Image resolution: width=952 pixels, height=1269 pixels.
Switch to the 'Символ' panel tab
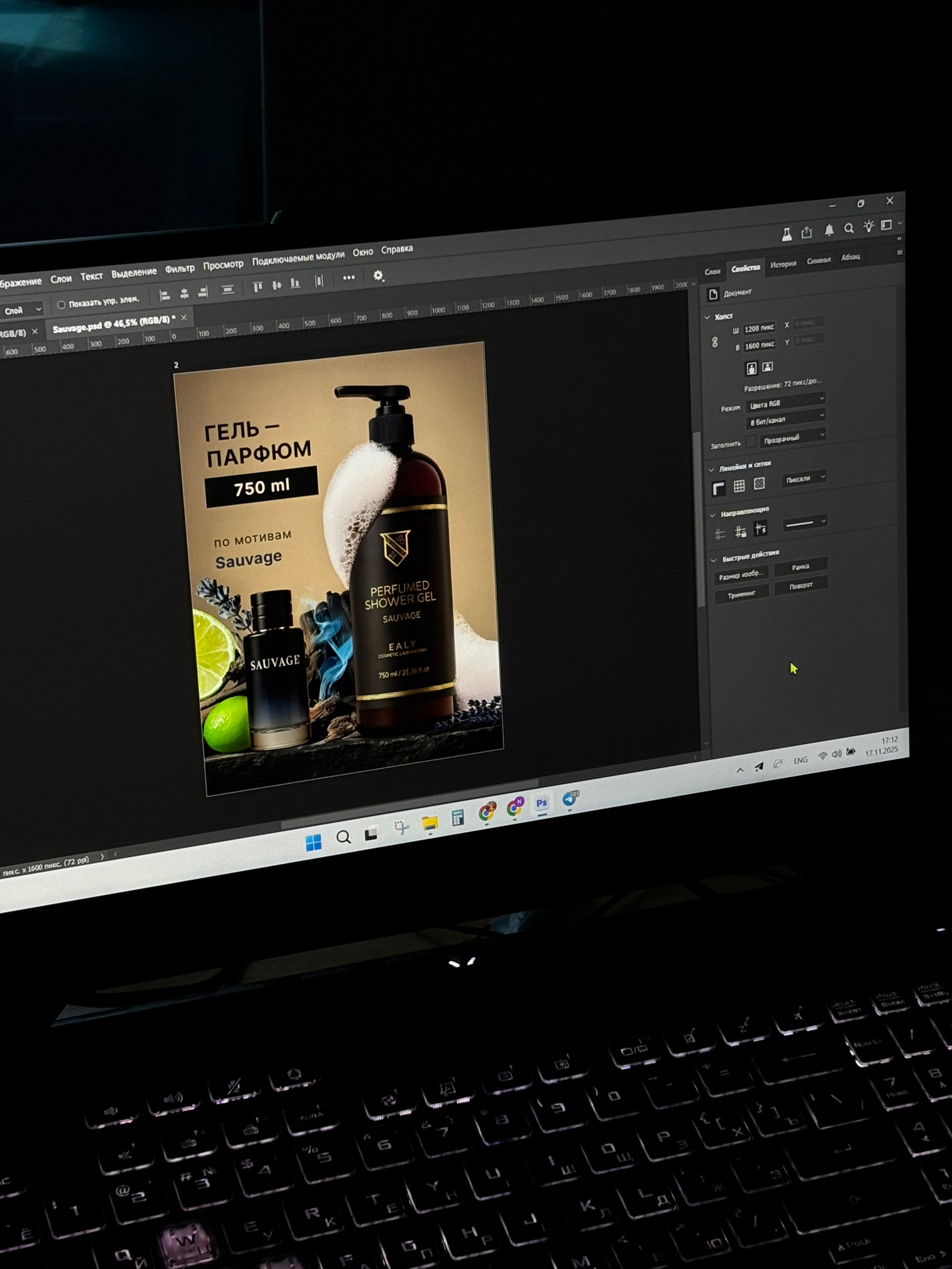(819, 260)
